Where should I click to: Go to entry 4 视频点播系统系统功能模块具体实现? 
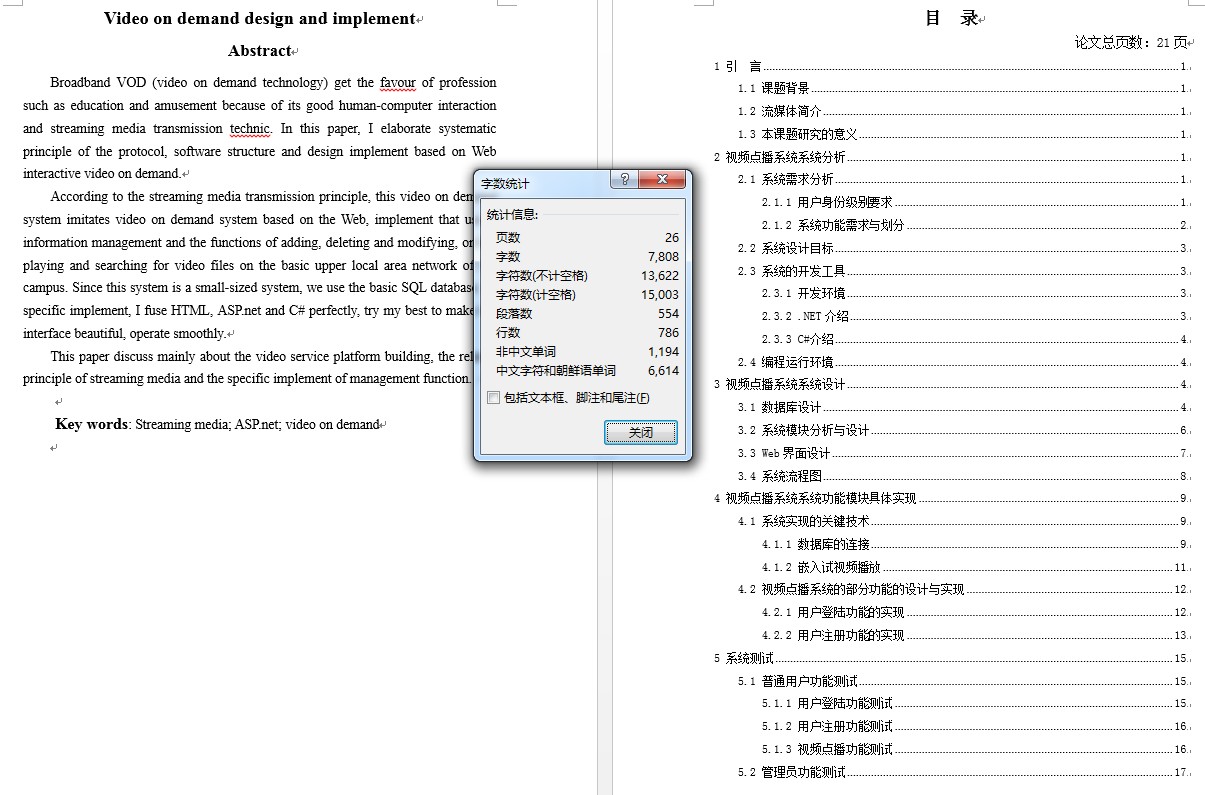[951, 498]
